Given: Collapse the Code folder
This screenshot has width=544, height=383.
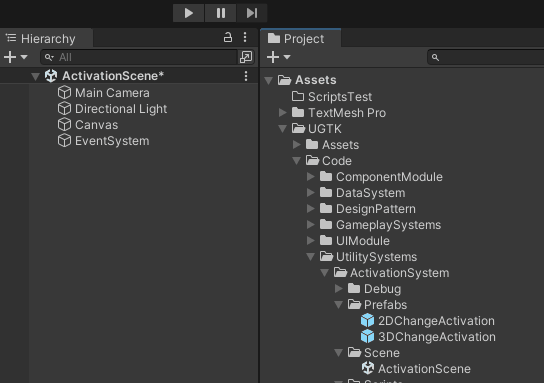Looking at the screenshot, I should 296,161.
